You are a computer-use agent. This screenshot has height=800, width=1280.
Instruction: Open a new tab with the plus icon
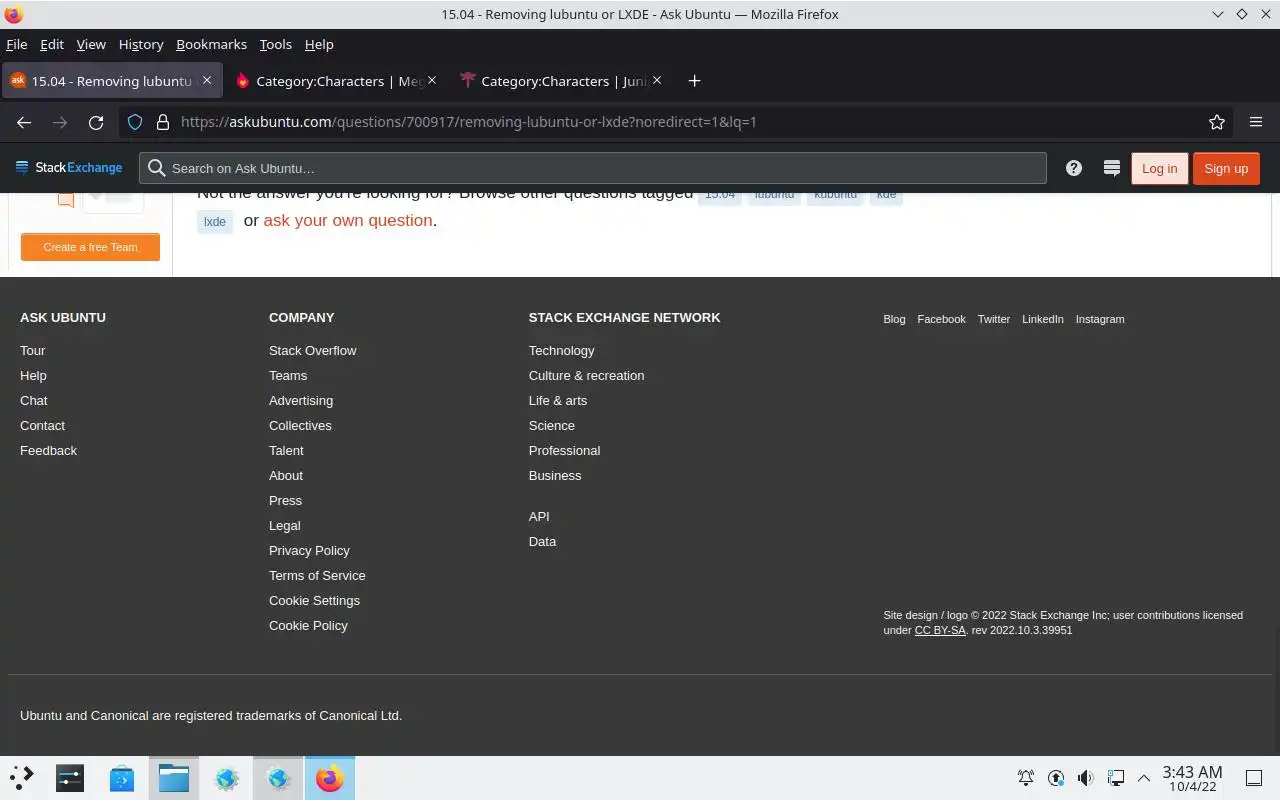694,81
